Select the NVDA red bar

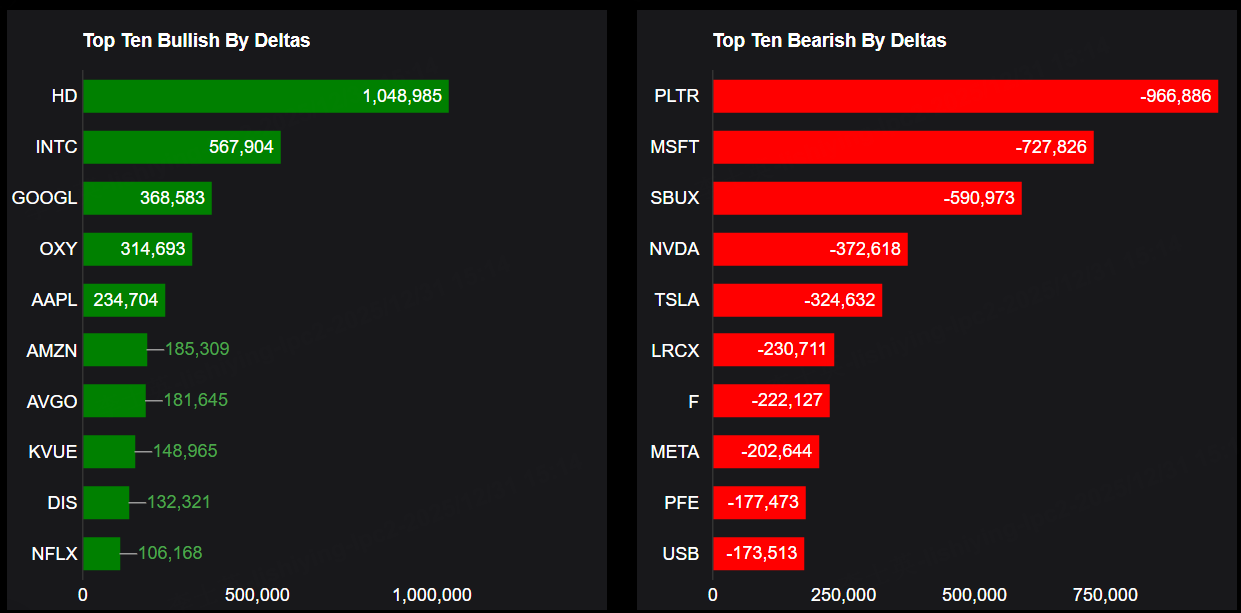coord(810,249)
